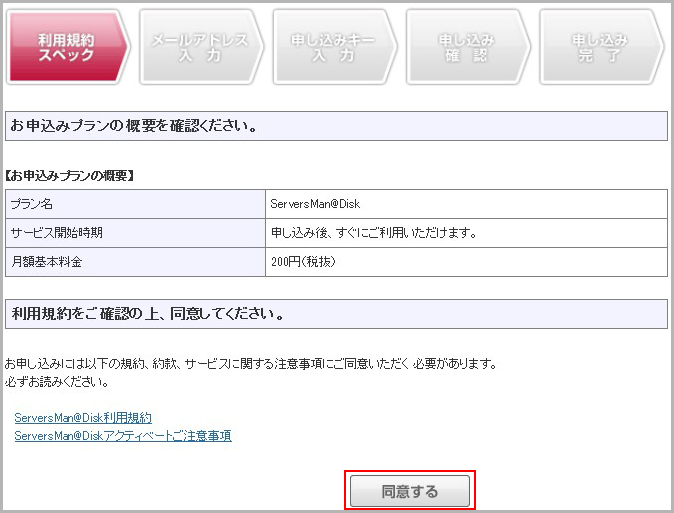Open the ServersMan@Diskアクティベートご注意事項 link
The height and width of the screenshot is (513, 674).
[x=123, y=436]
